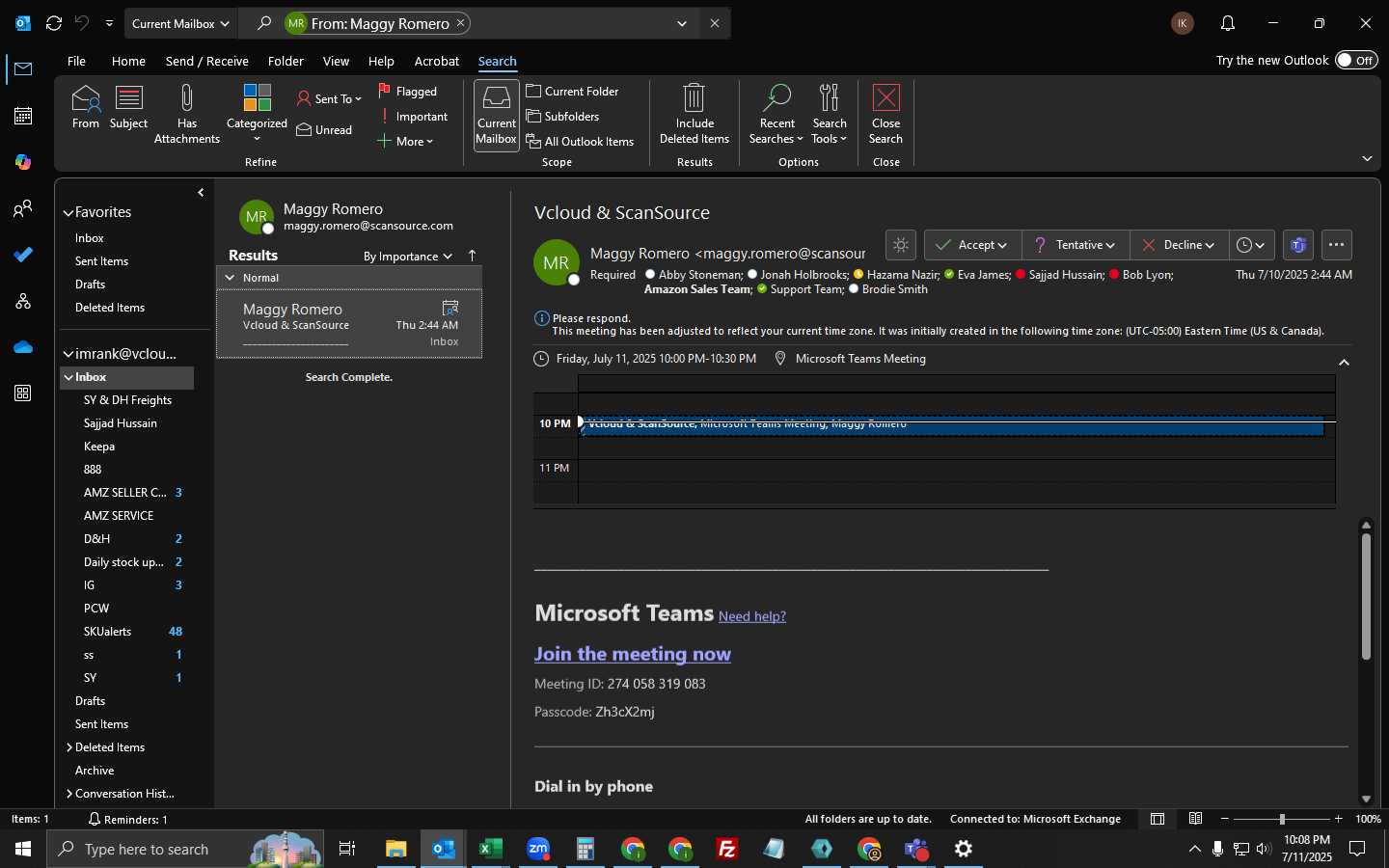Image resolution: width=1389 pixels, height=868 pixels.
Task: Switch to Send / Receive ribbon tab
Action: 207,61
